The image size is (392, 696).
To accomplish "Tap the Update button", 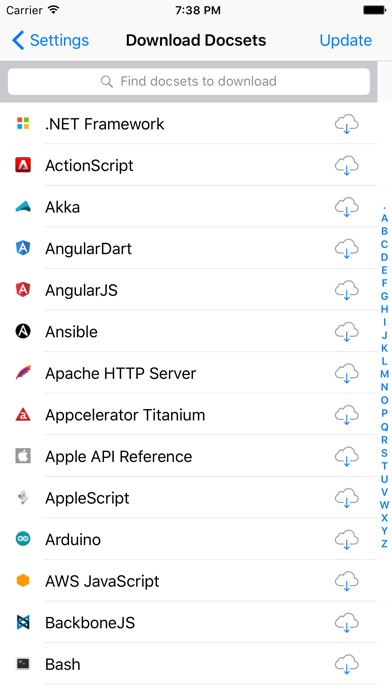I will click(345, 40).
